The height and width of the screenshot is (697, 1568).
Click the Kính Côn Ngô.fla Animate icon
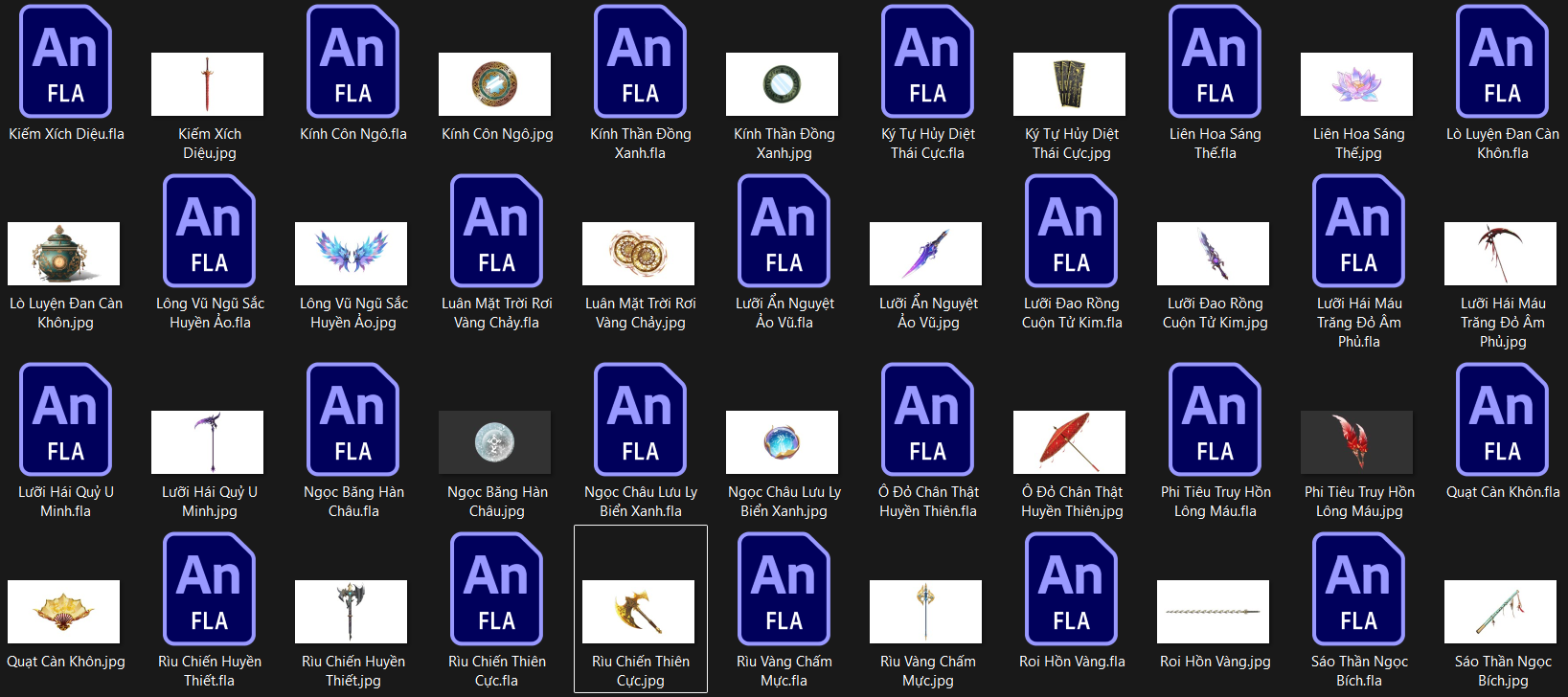click(x=352, y=62)
